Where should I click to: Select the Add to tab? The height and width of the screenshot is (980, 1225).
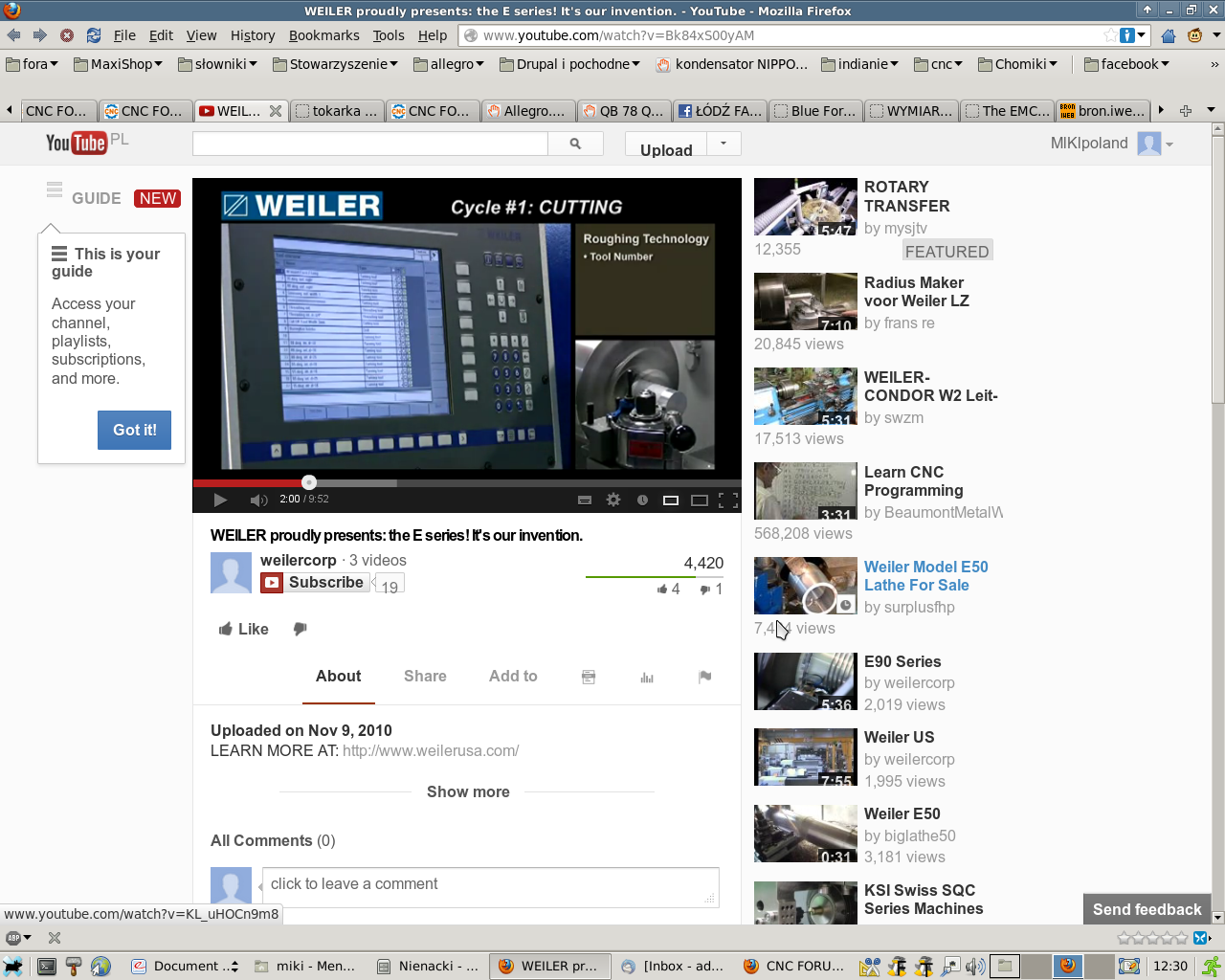click(x=513, y=676)
